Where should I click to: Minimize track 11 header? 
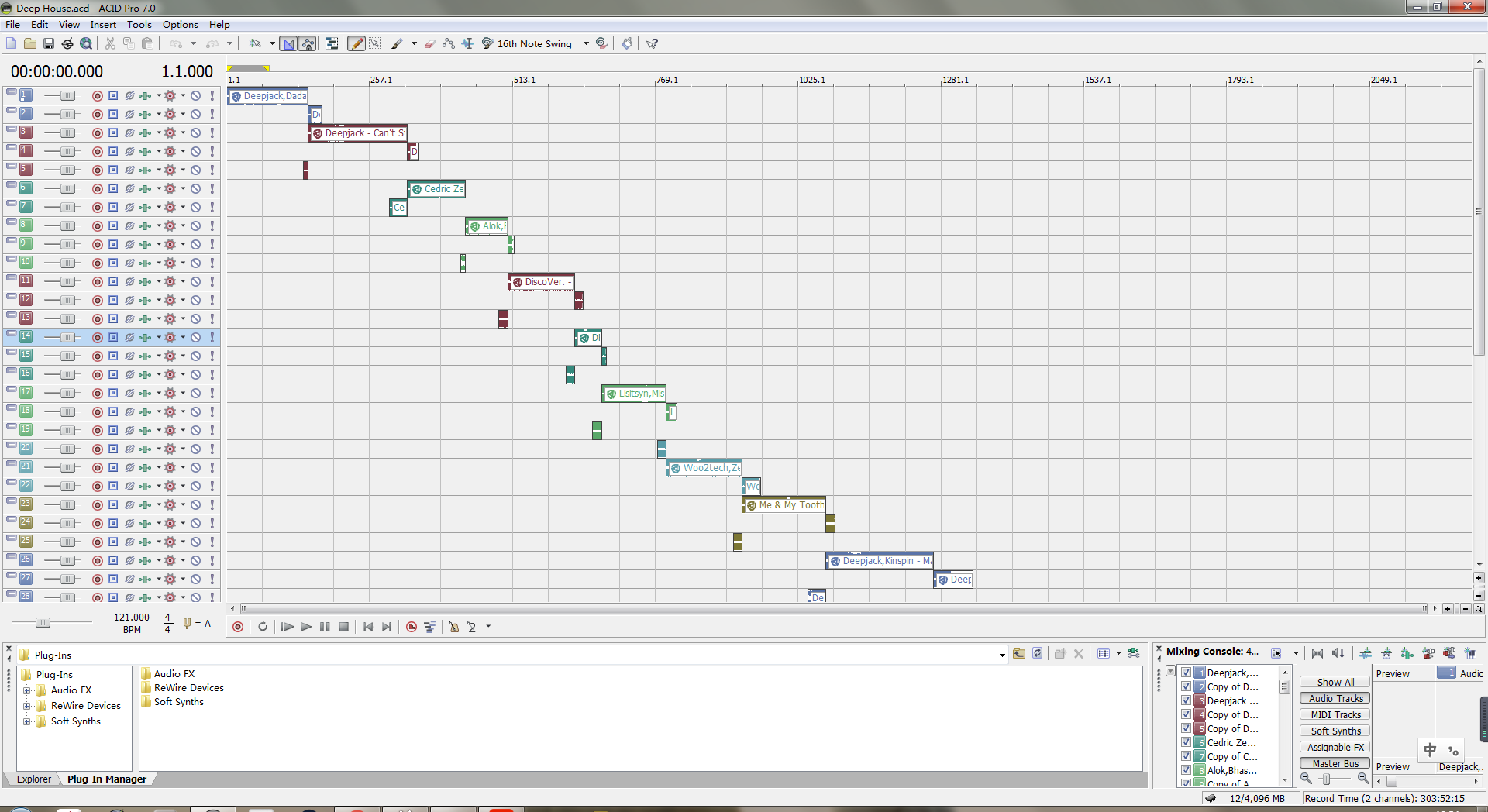coord(12,277)
